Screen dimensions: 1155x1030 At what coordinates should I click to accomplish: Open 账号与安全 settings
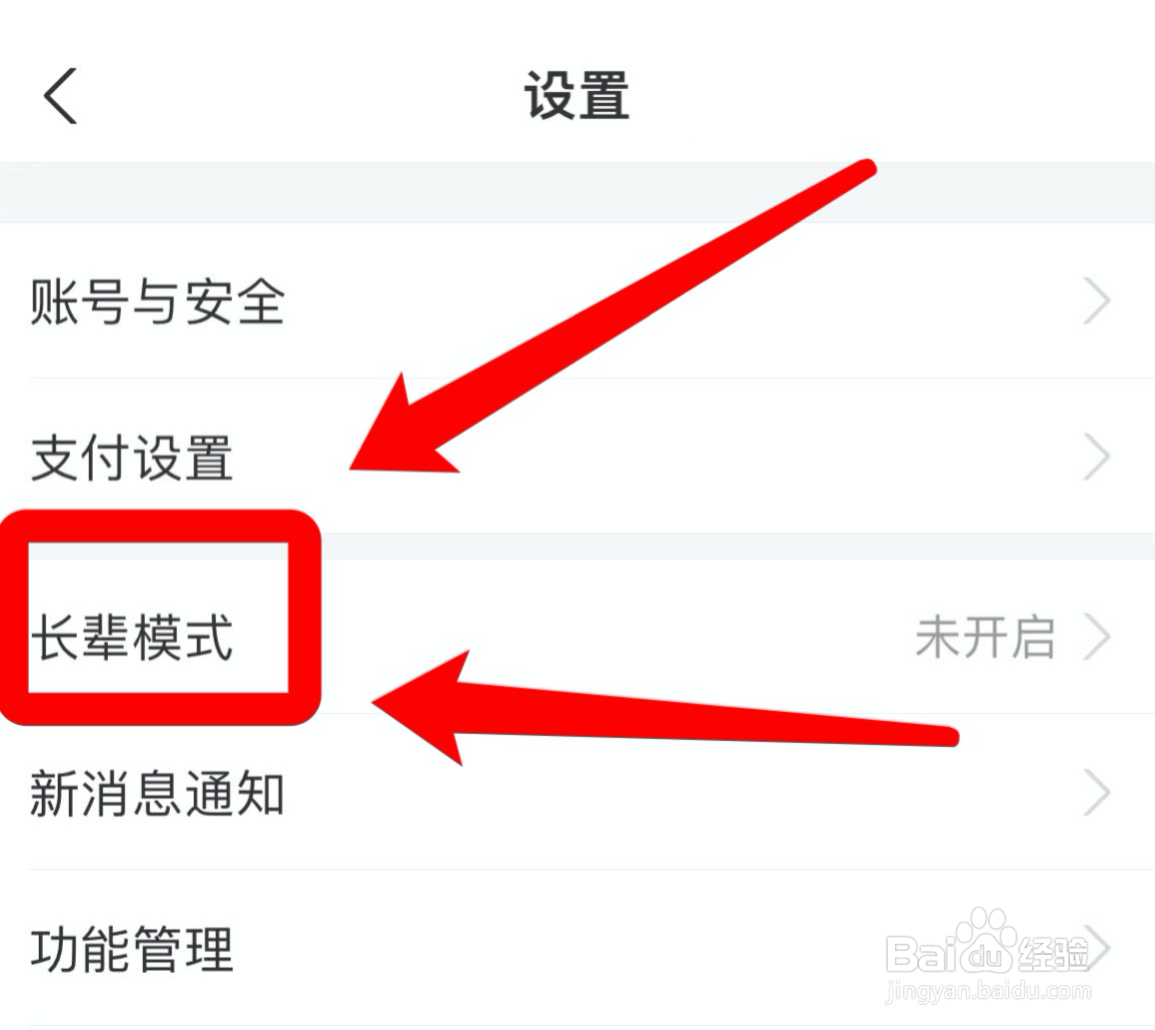(x=578, y=301)
